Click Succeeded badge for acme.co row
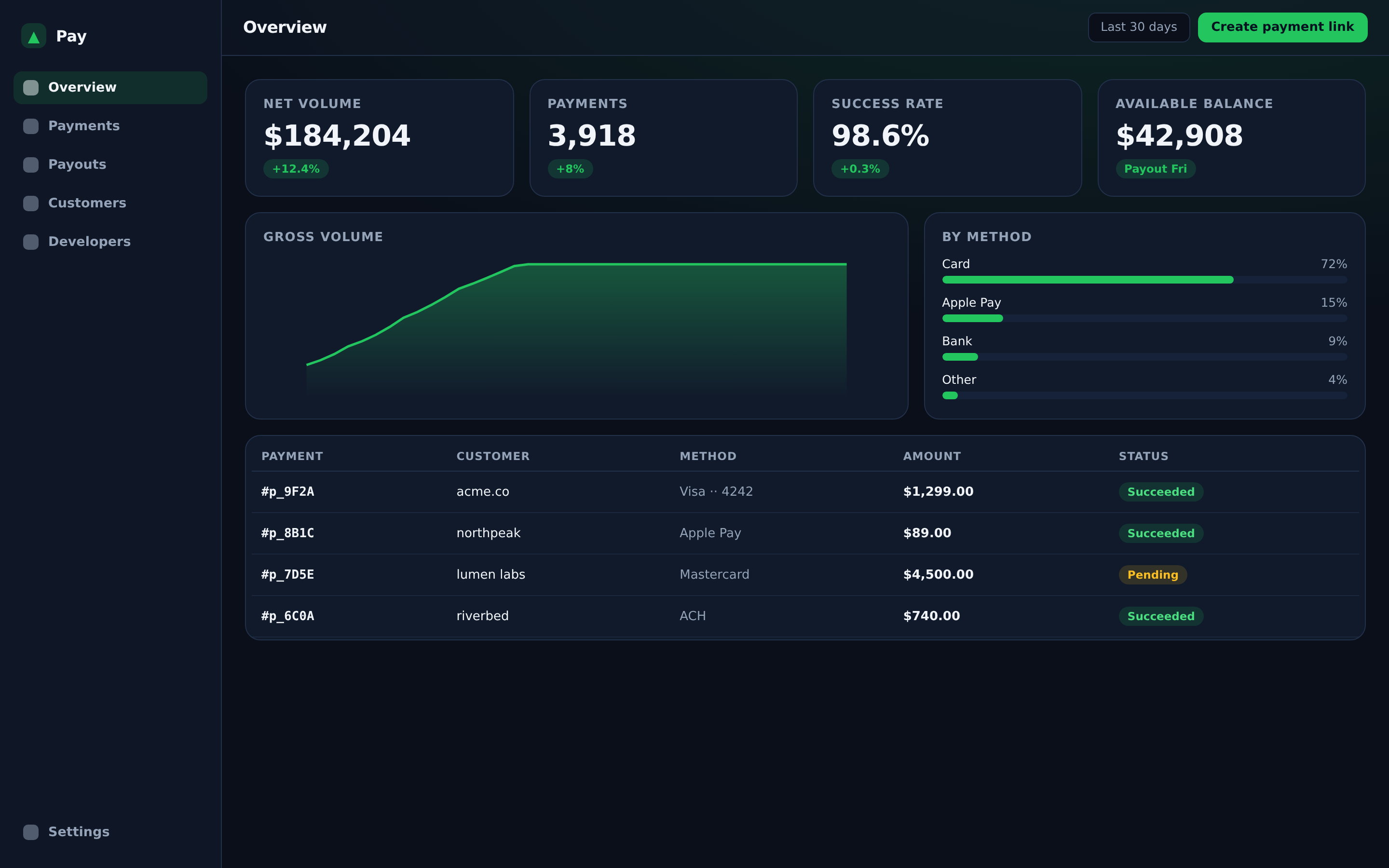This screenshot has width=1389, height=868. tap(1160, 492)
